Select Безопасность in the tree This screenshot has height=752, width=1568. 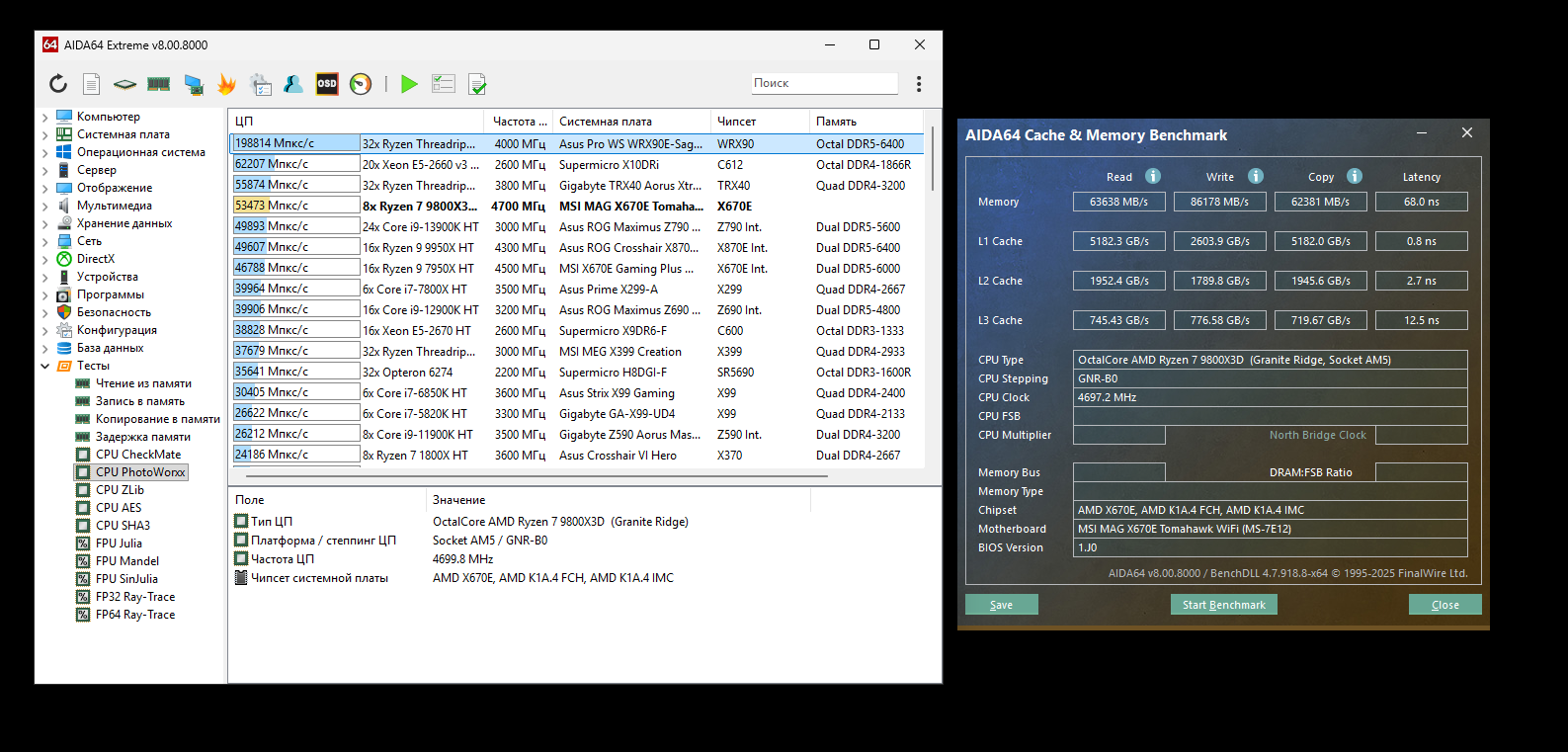coord(114,312)
